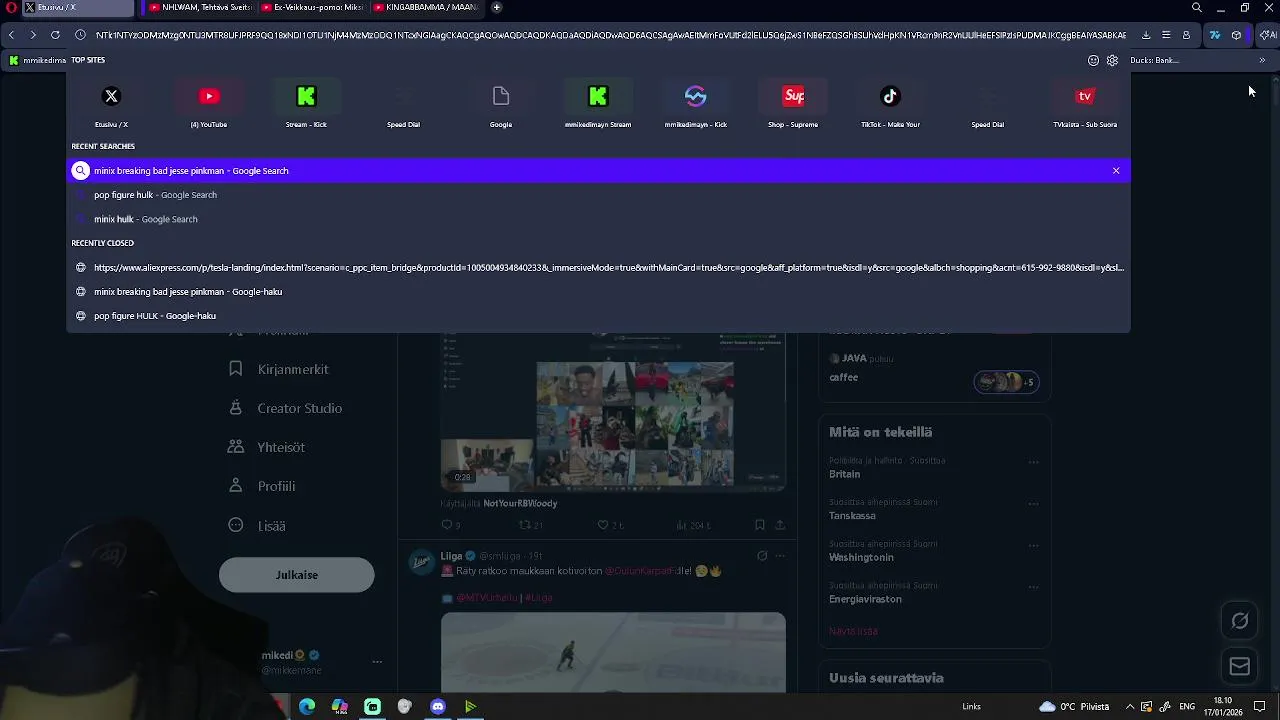
Task: Open a new browser tab
Action: click(497, 8)
